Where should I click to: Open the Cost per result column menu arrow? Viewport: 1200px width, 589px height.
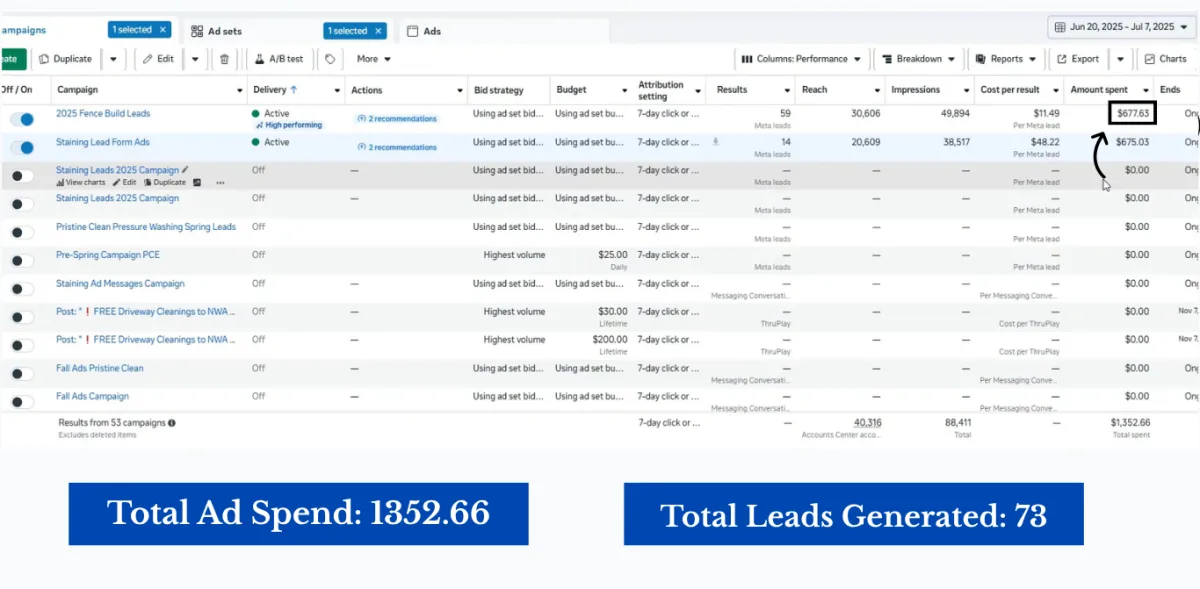[1055, 90]
